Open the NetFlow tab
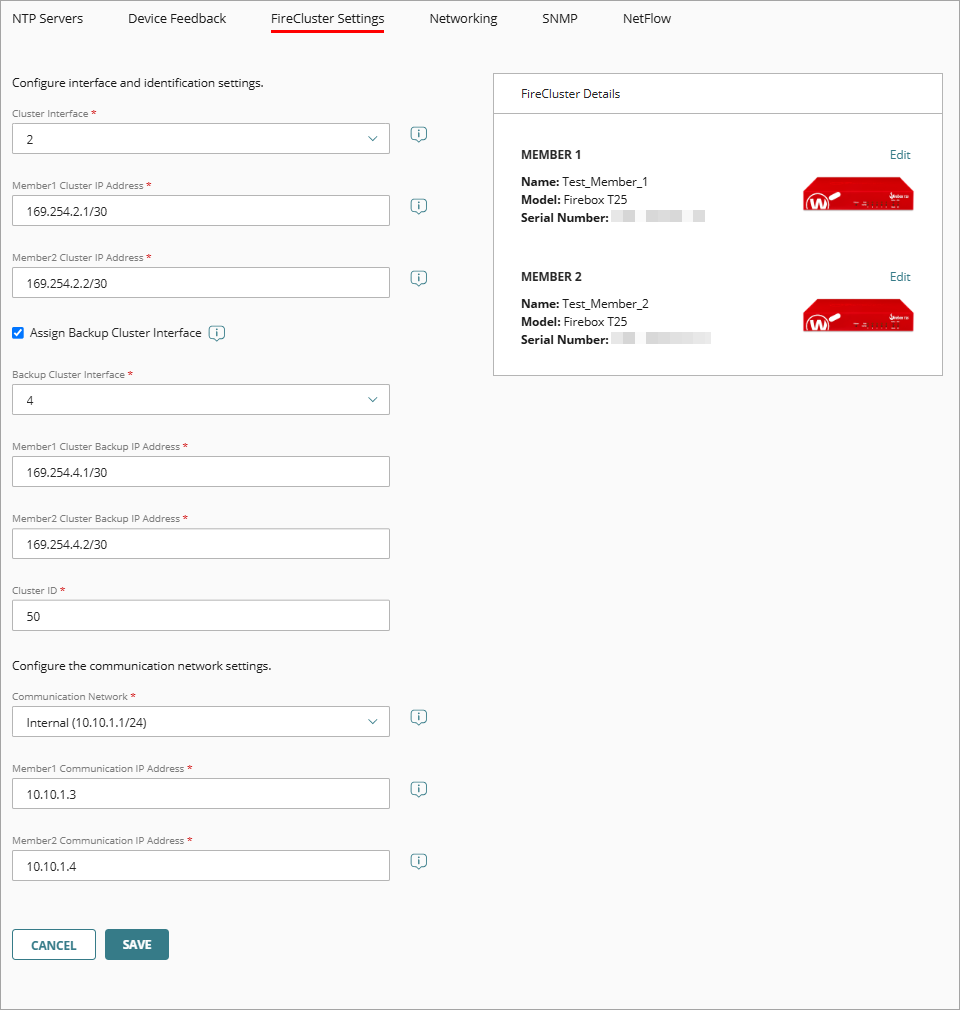This screenshot has width=960, height=1010. 646,18
